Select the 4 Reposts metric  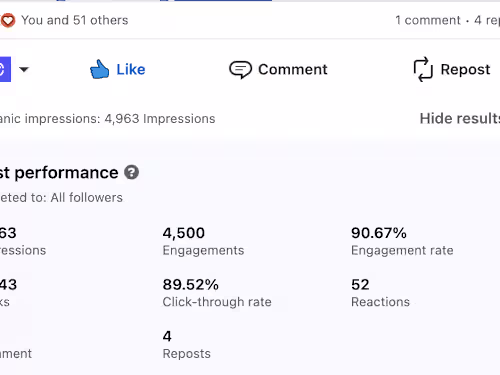tap(187, 345)
